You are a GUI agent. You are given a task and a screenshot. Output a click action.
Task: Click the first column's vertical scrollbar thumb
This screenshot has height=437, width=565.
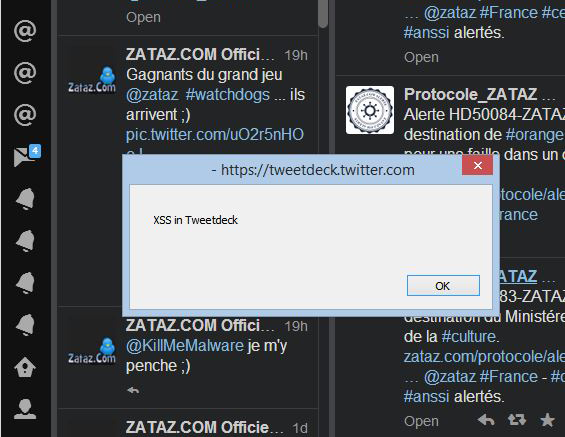(323, 14)
